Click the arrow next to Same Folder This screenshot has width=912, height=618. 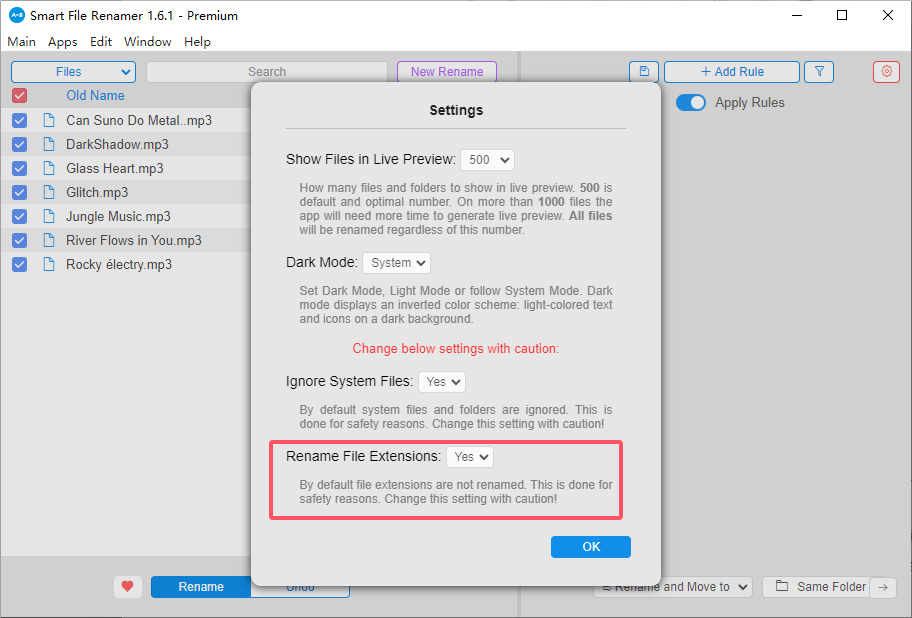883,587
